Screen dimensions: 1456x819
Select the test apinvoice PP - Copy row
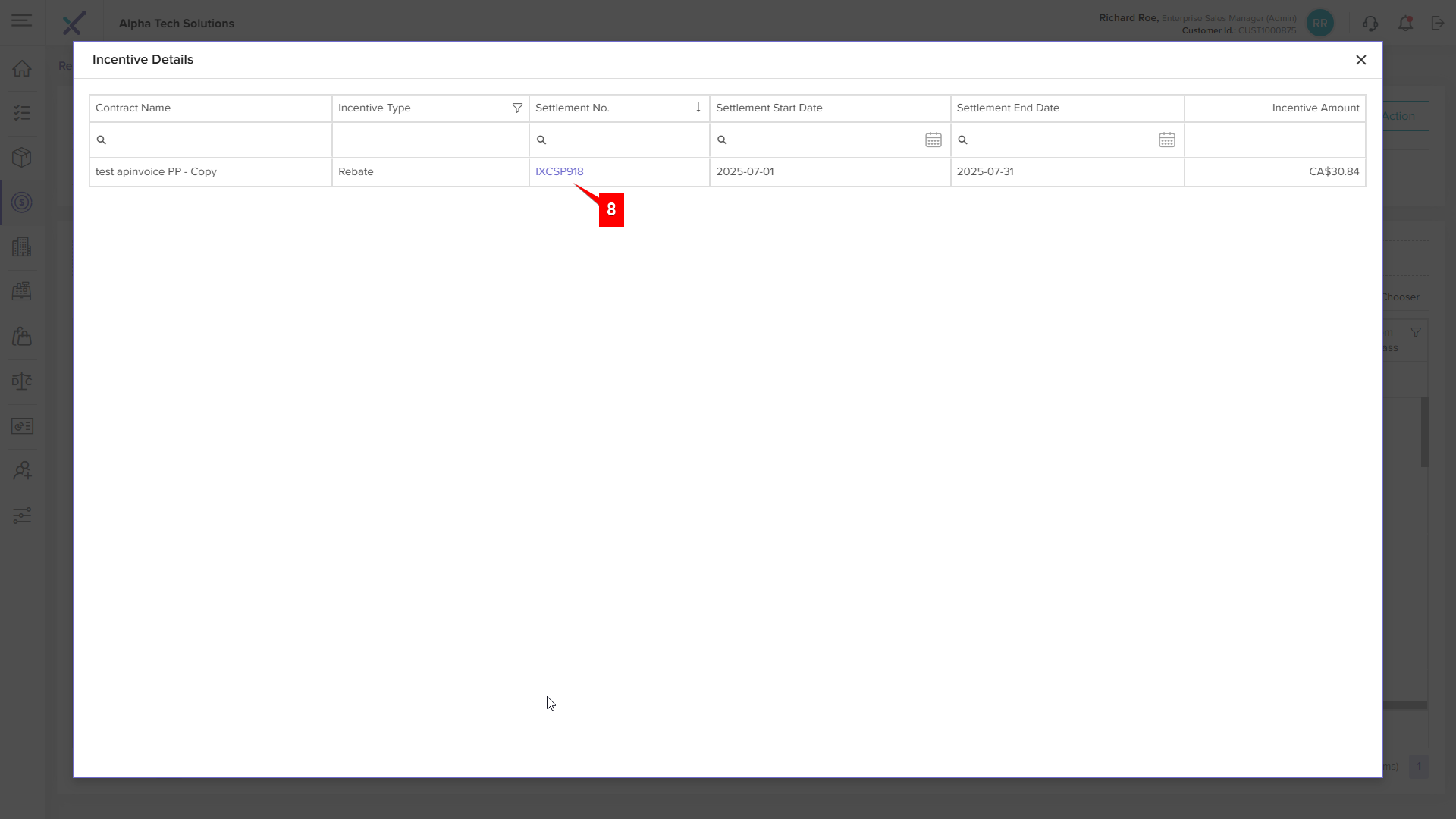[727, 172]
